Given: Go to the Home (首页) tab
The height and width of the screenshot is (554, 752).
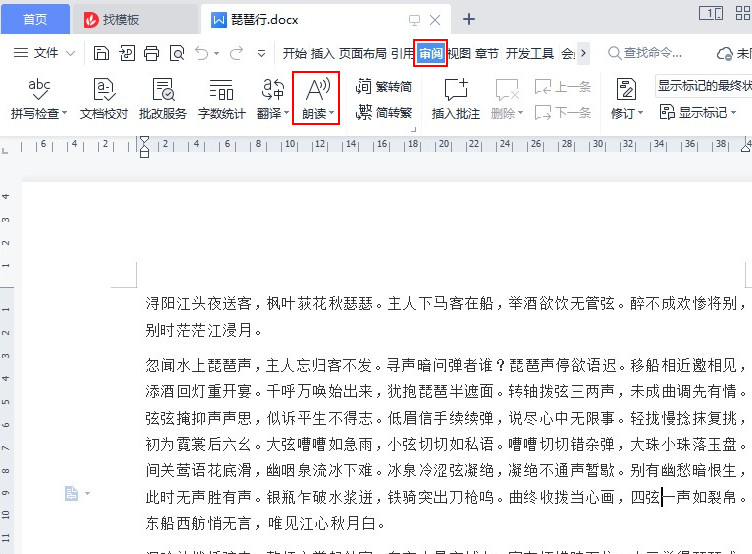Looking at the screenshot, I should 35,19.
